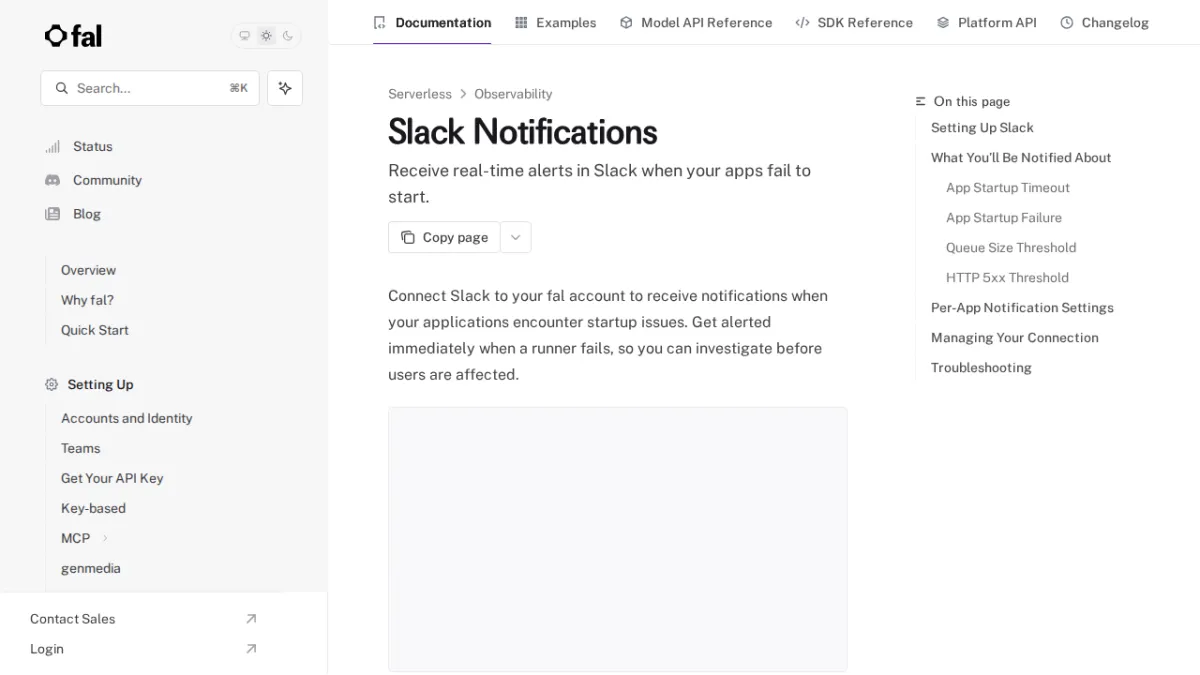Viewport: 1200px width, 675px height.
Task: Click the ⌘K shortcut hint
Action: [x=238, y=88]
